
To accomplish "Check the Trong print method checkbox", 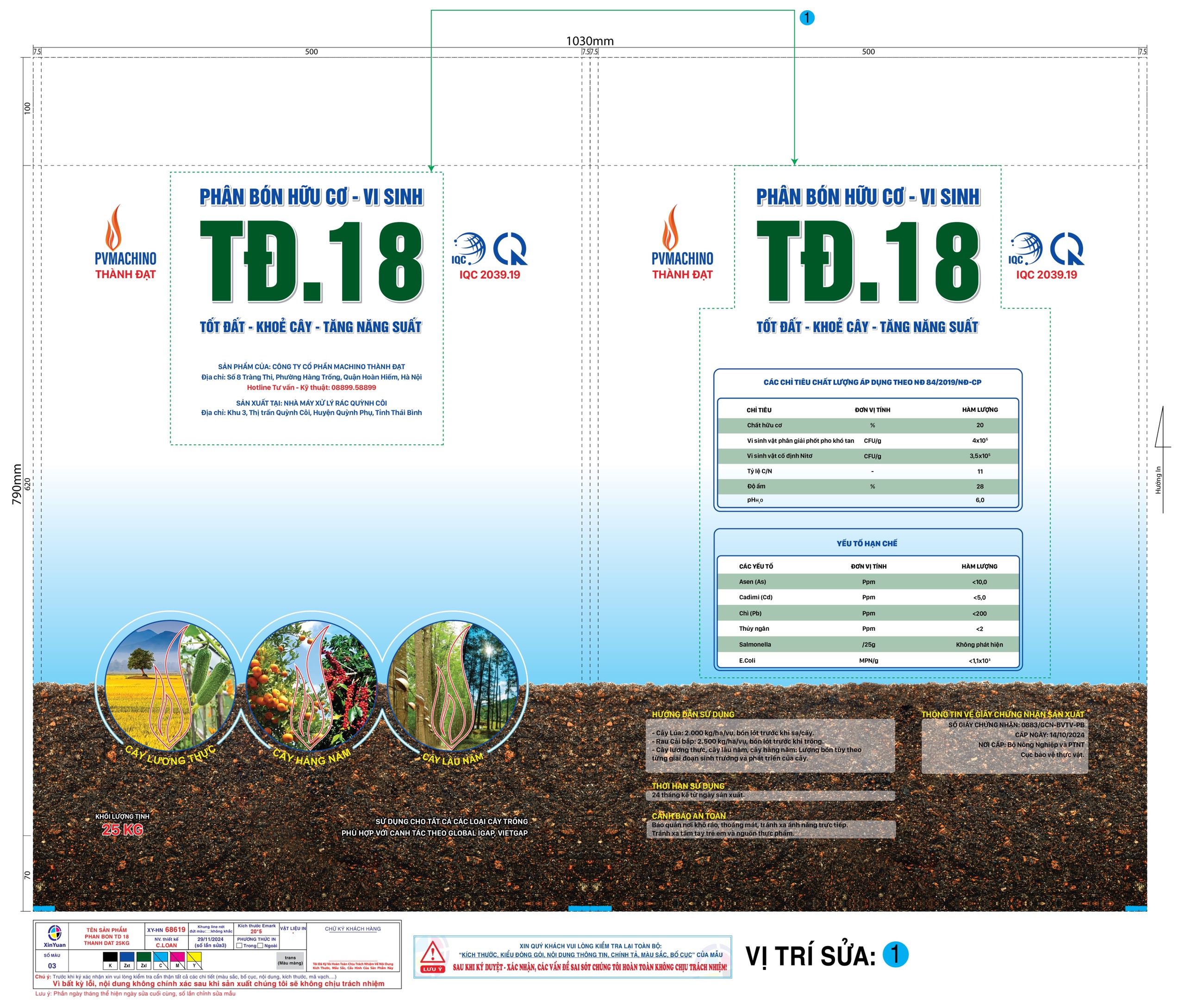I will (239, 946).
